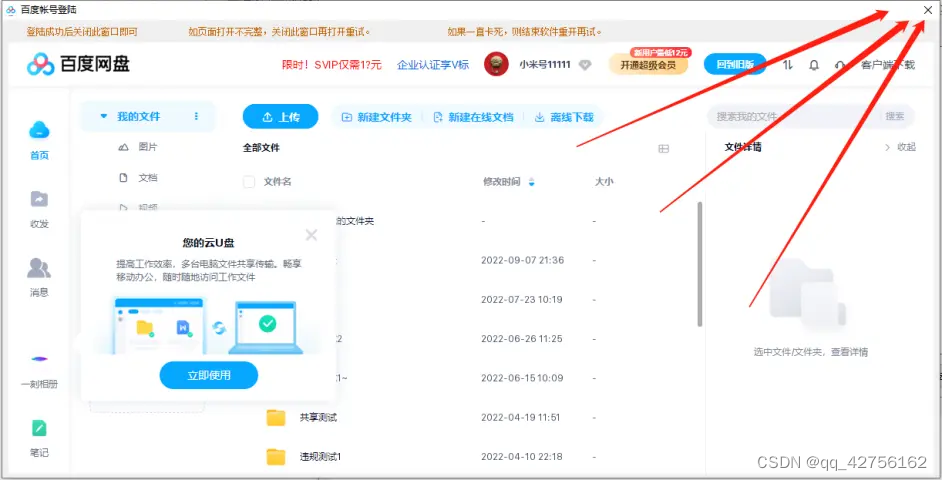Open the 违规测试1 folder name
The image size is (942, 480).
320,457
